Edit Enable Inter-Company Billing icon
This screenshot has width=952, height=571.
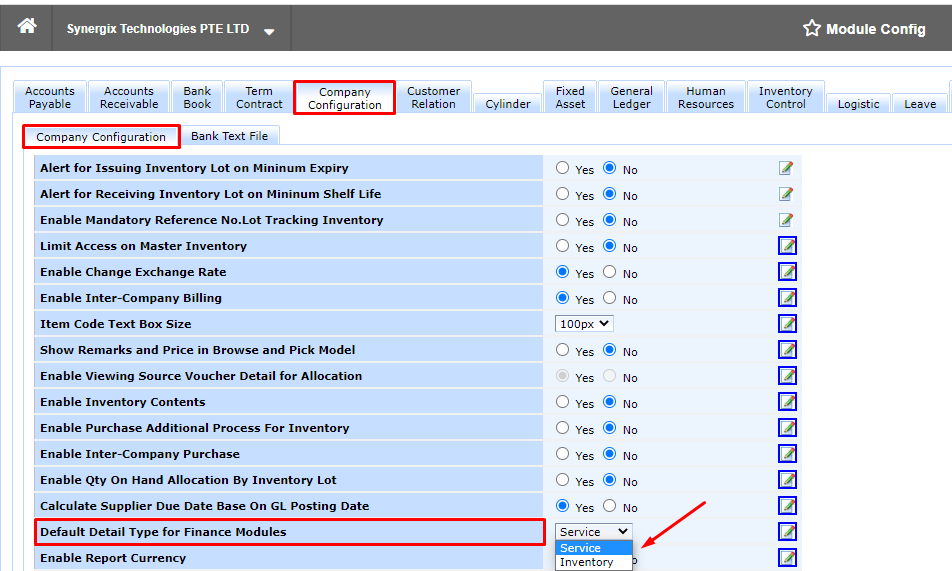787,298
